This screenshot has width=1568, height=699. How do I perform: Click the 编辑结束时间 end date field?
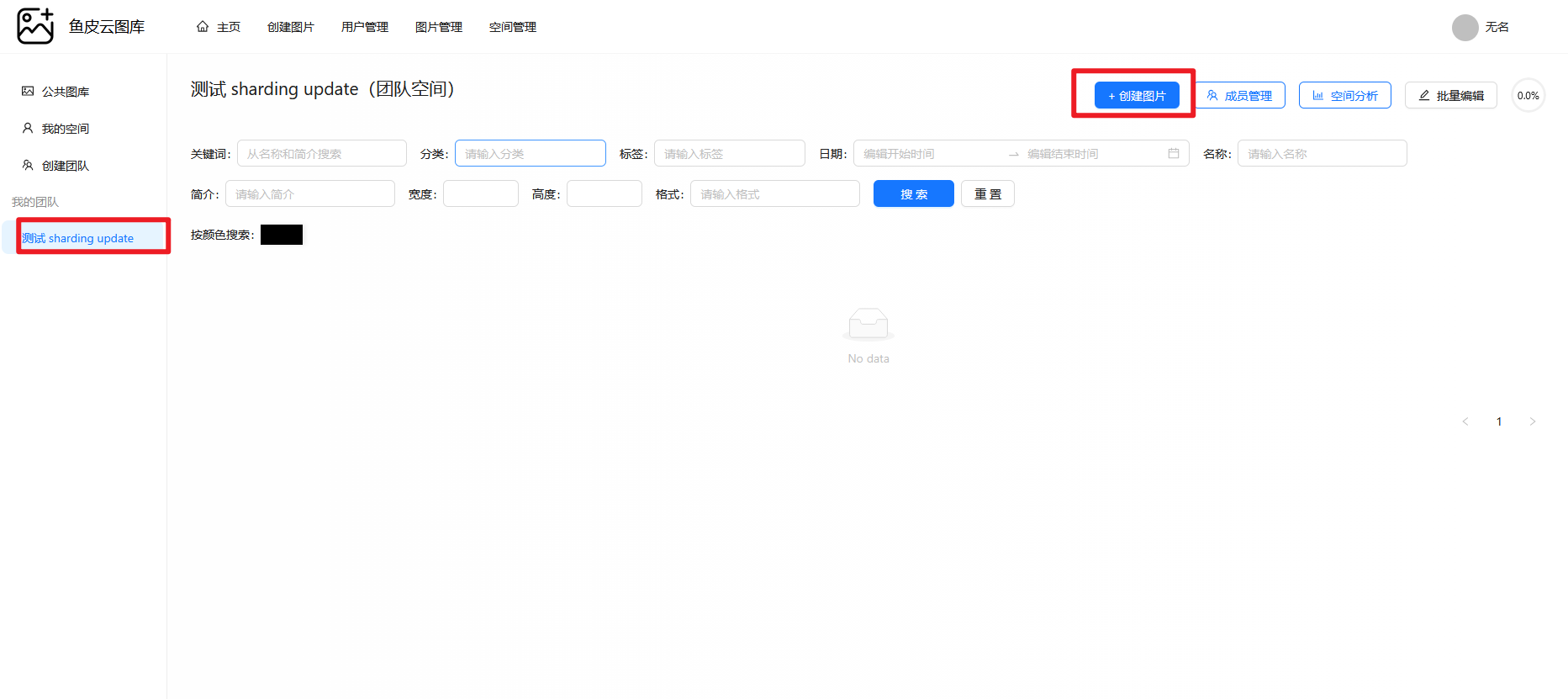coord(1093,153)
